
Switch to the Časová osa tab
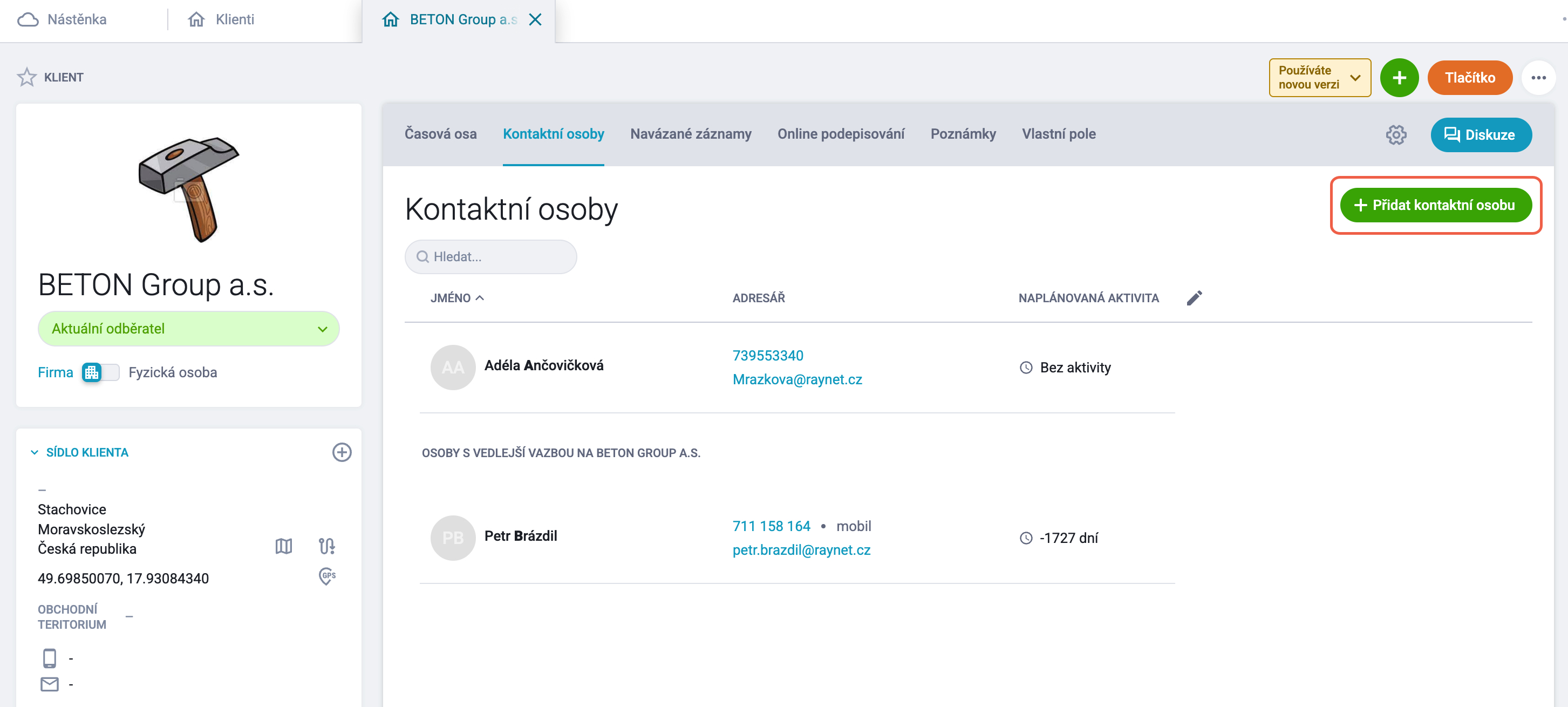[440, 134]
